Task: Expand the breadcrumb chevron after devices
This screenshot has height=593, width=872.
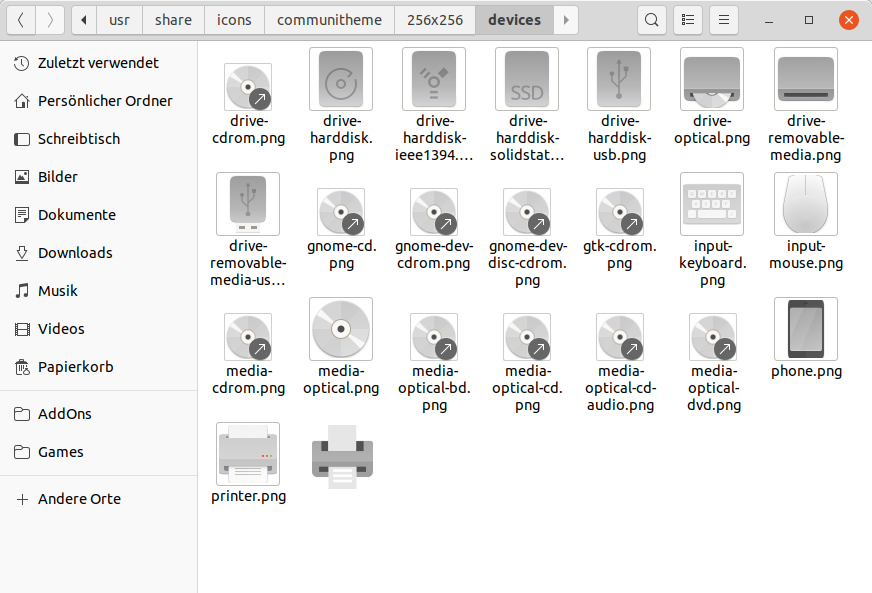Action: 566,19
